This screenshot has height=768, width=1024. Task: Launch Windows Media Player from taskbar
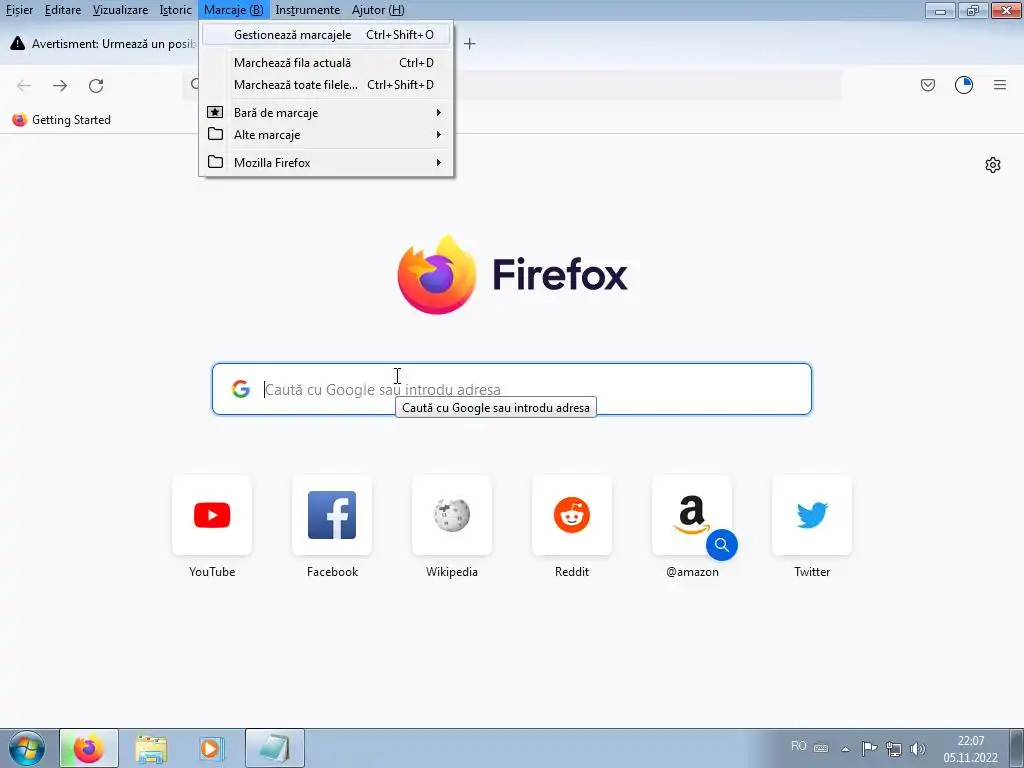pos(212,748)
